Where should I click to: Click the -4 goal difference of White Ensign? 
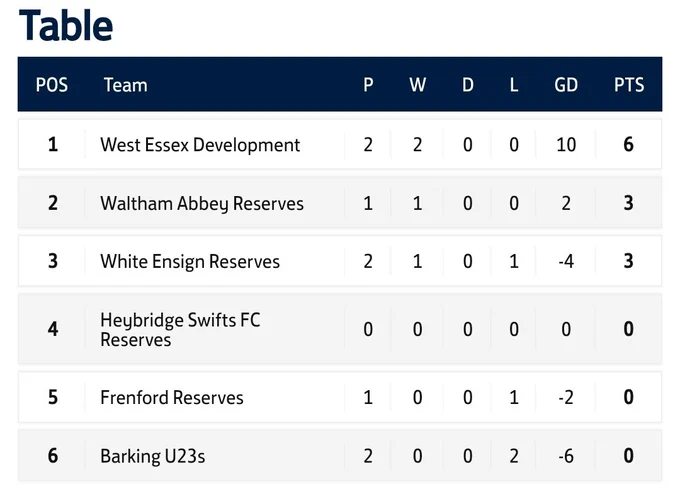tap(566, 261)
